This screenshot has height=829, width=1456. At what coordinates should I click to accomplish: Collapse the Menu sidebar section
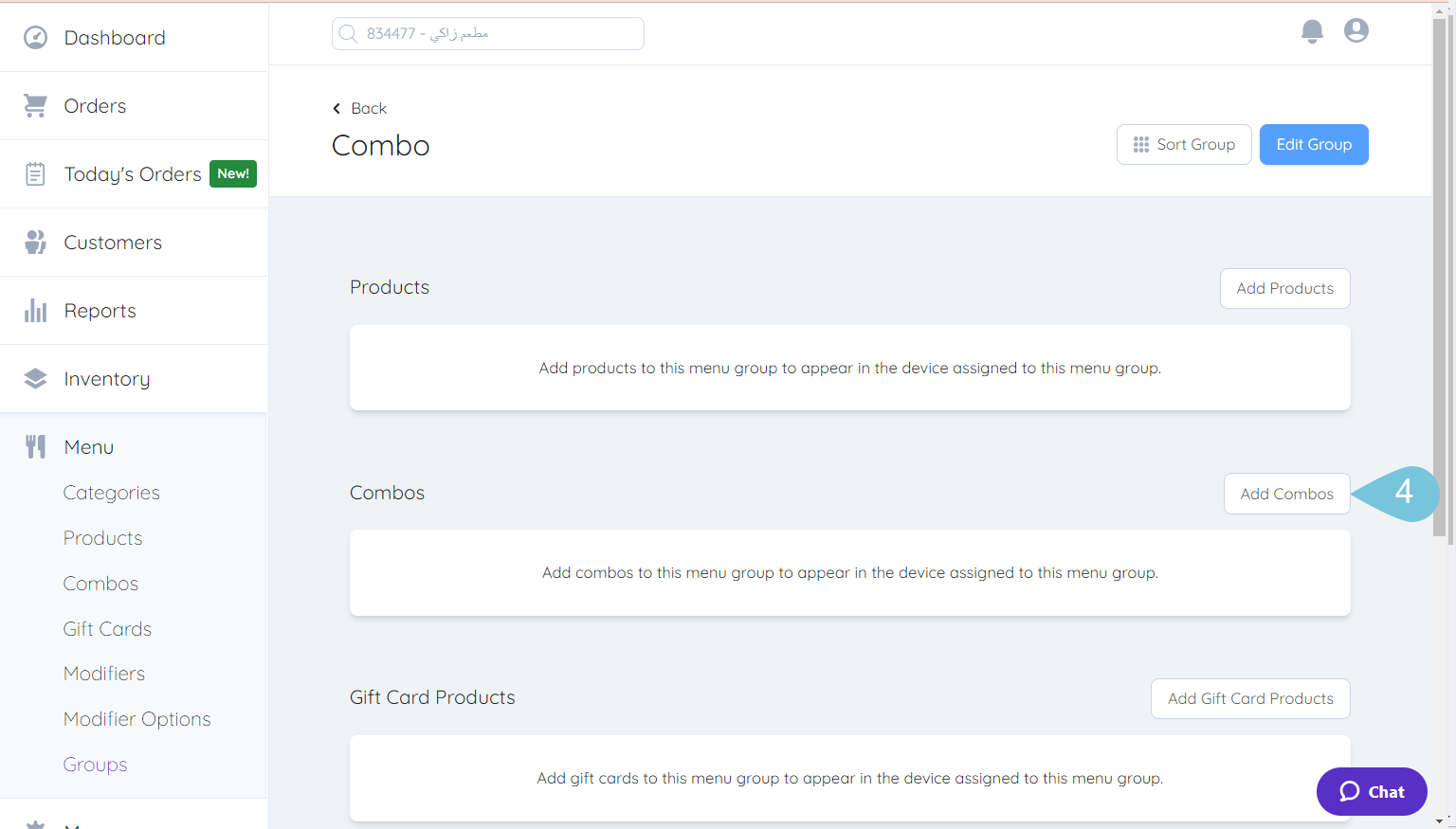tap(88, 446)
